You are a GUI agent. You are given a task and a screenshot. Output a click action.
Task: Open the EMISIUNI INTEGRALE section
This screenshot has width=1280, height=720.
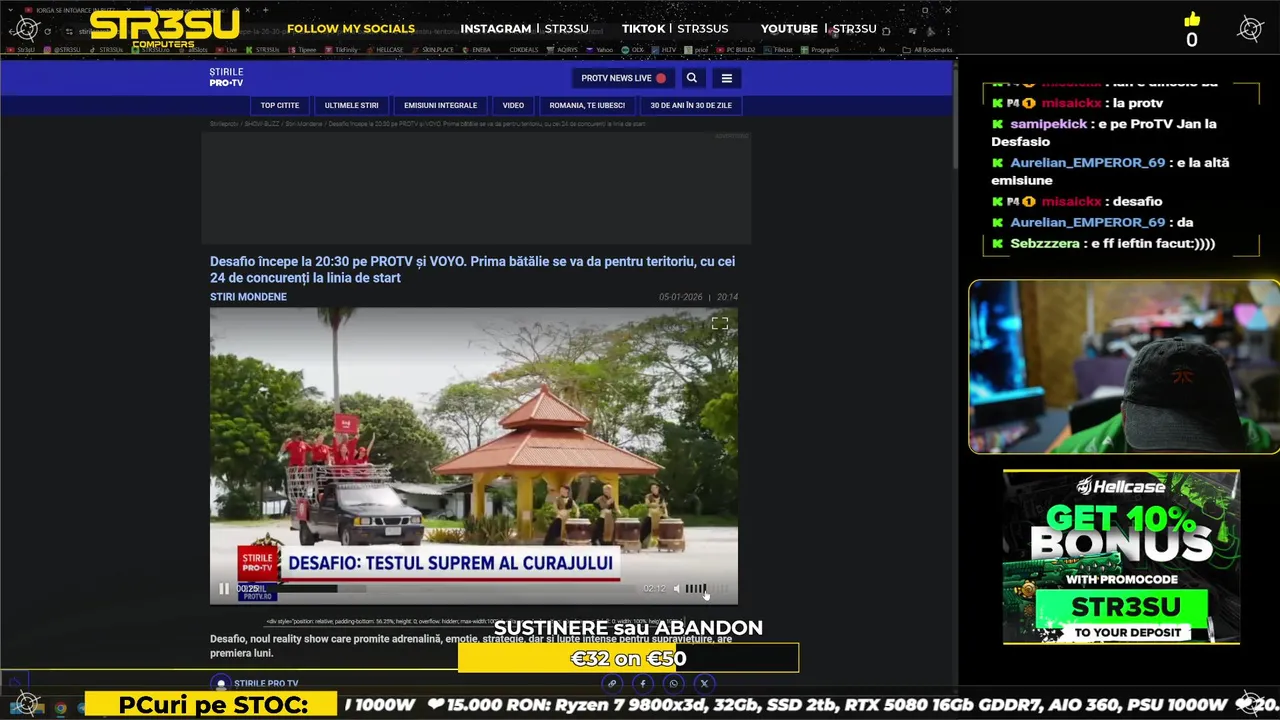coord(440,105)
